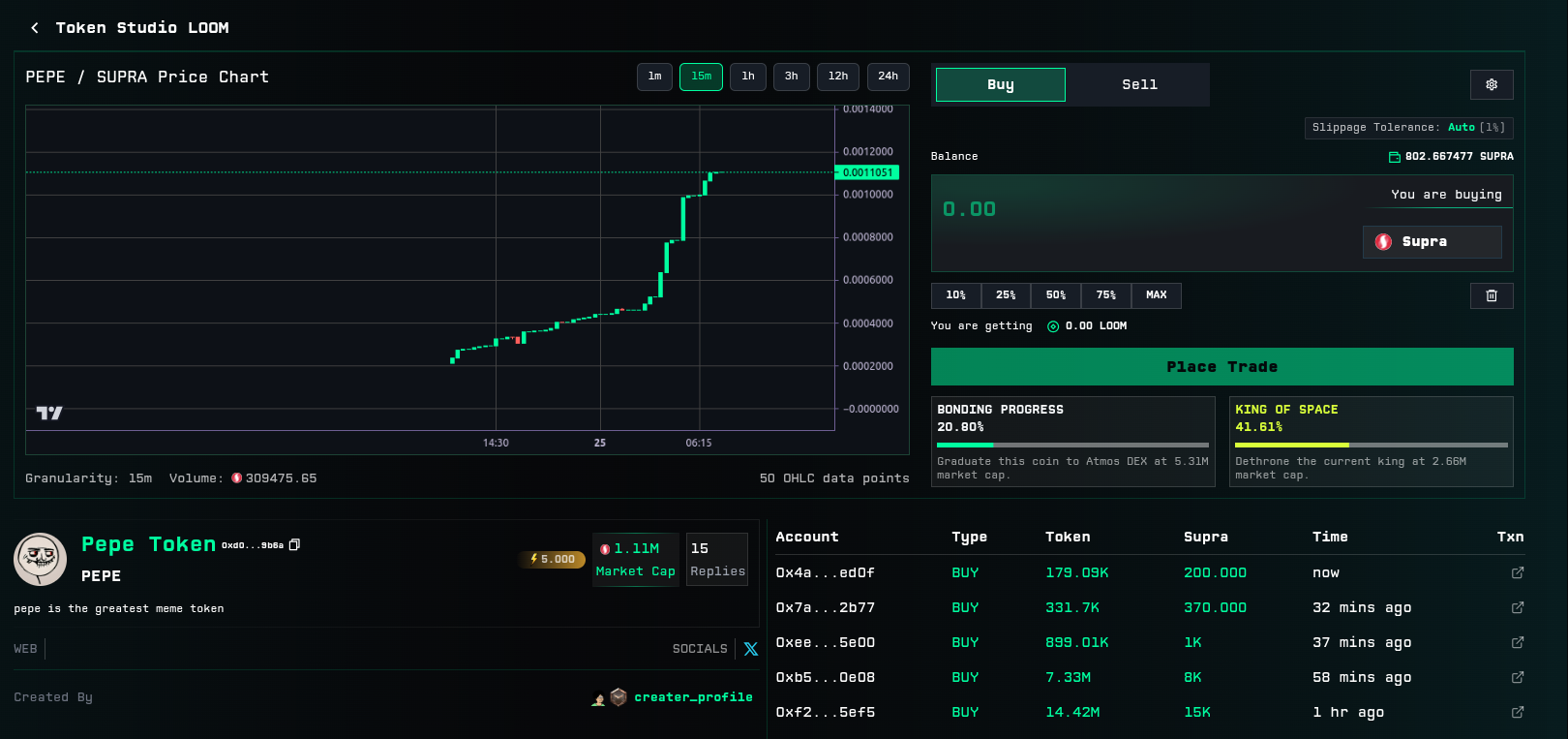
Task: Go back using the arrow beside Token Studio LOOM
Action: (35, 28)
